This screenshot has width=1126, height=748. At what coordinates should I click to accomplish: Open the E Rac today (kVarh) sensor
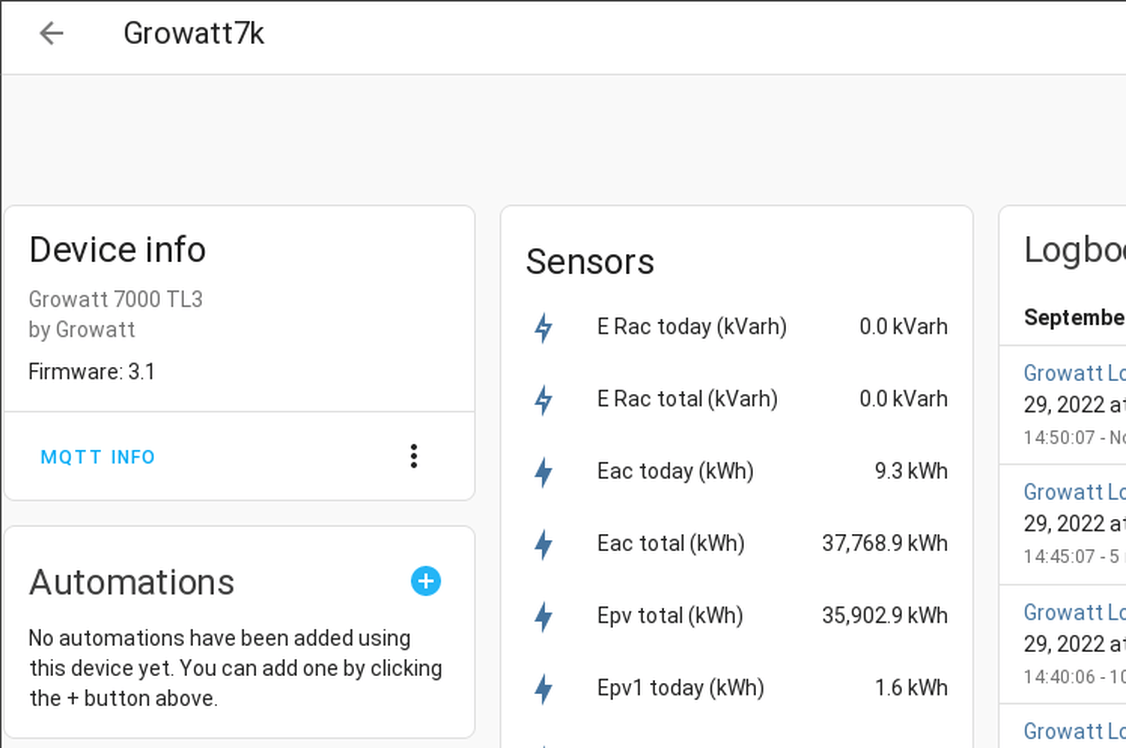point(737,327)
